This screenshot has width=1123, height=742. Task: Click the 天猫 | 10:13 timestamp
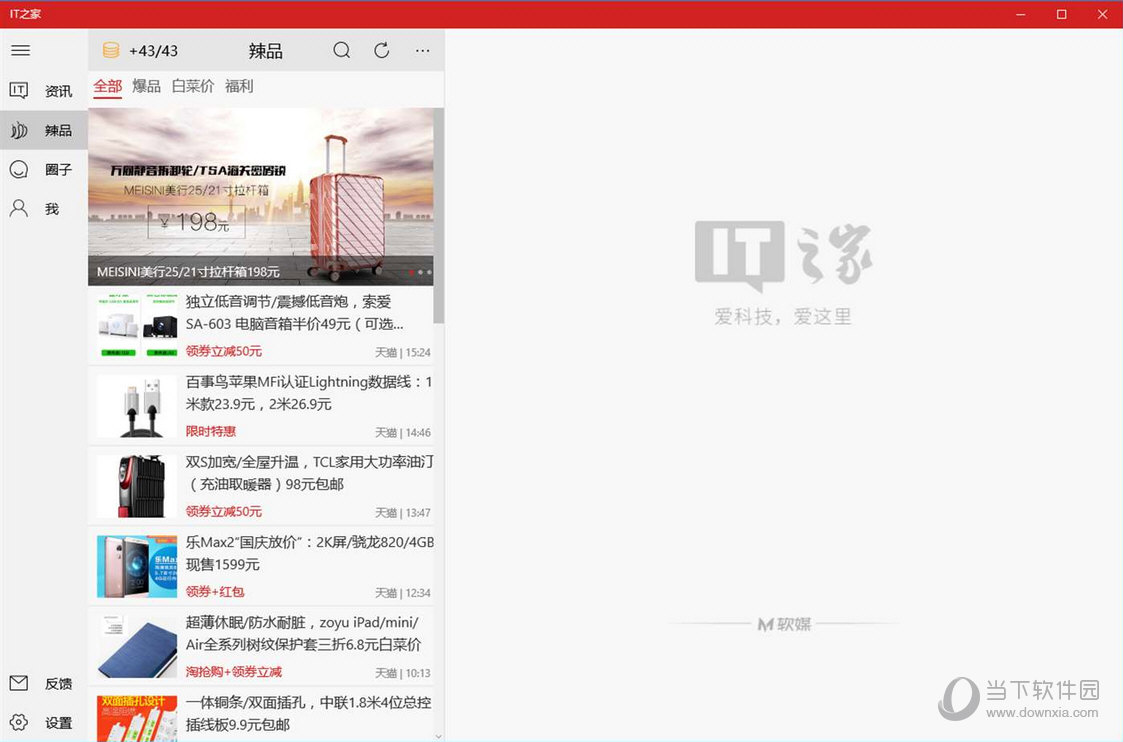click(x=403, y=673)
